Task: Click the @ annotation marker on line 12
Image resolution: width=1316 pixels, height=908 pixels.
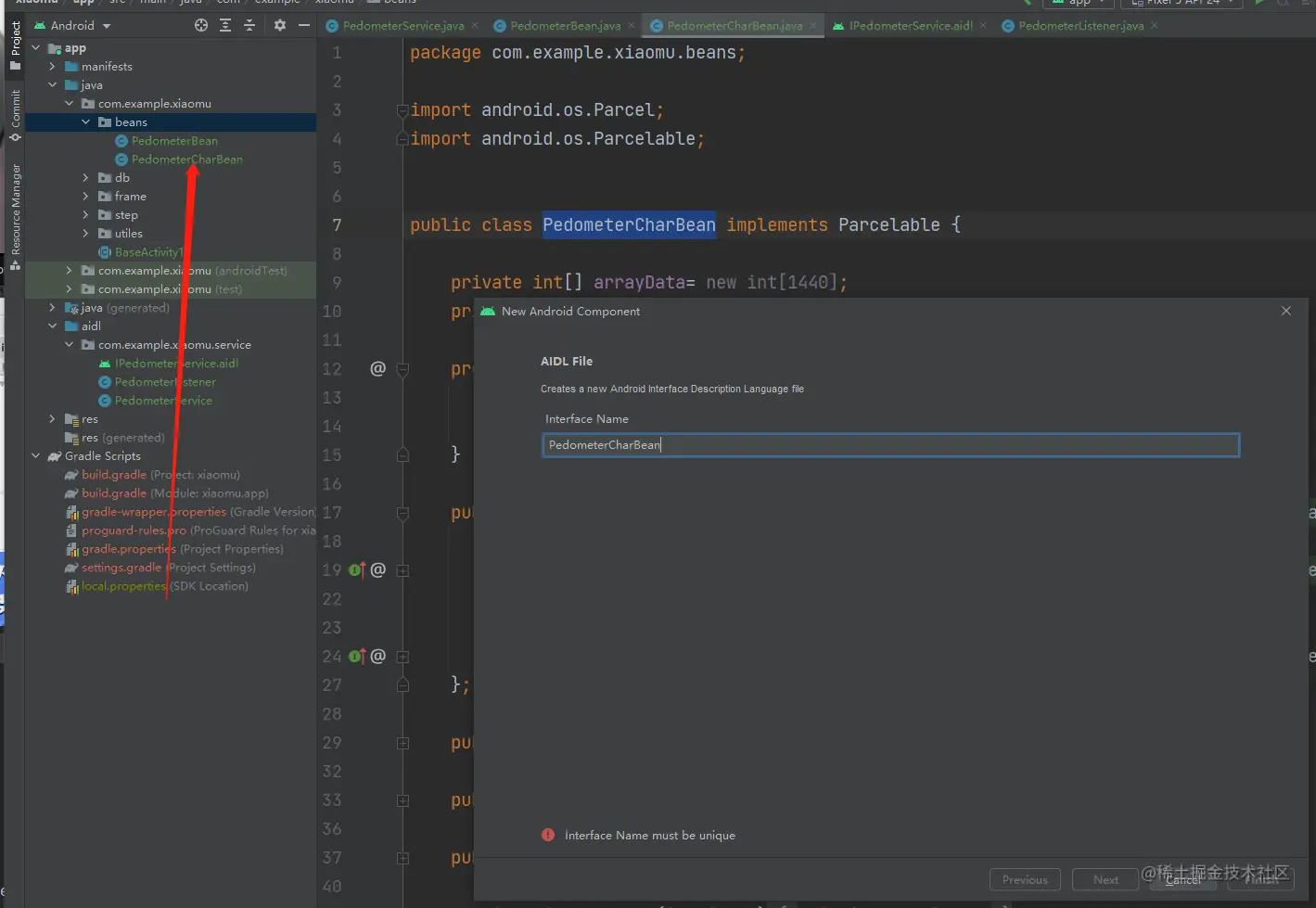Action: tap(377, 368)
